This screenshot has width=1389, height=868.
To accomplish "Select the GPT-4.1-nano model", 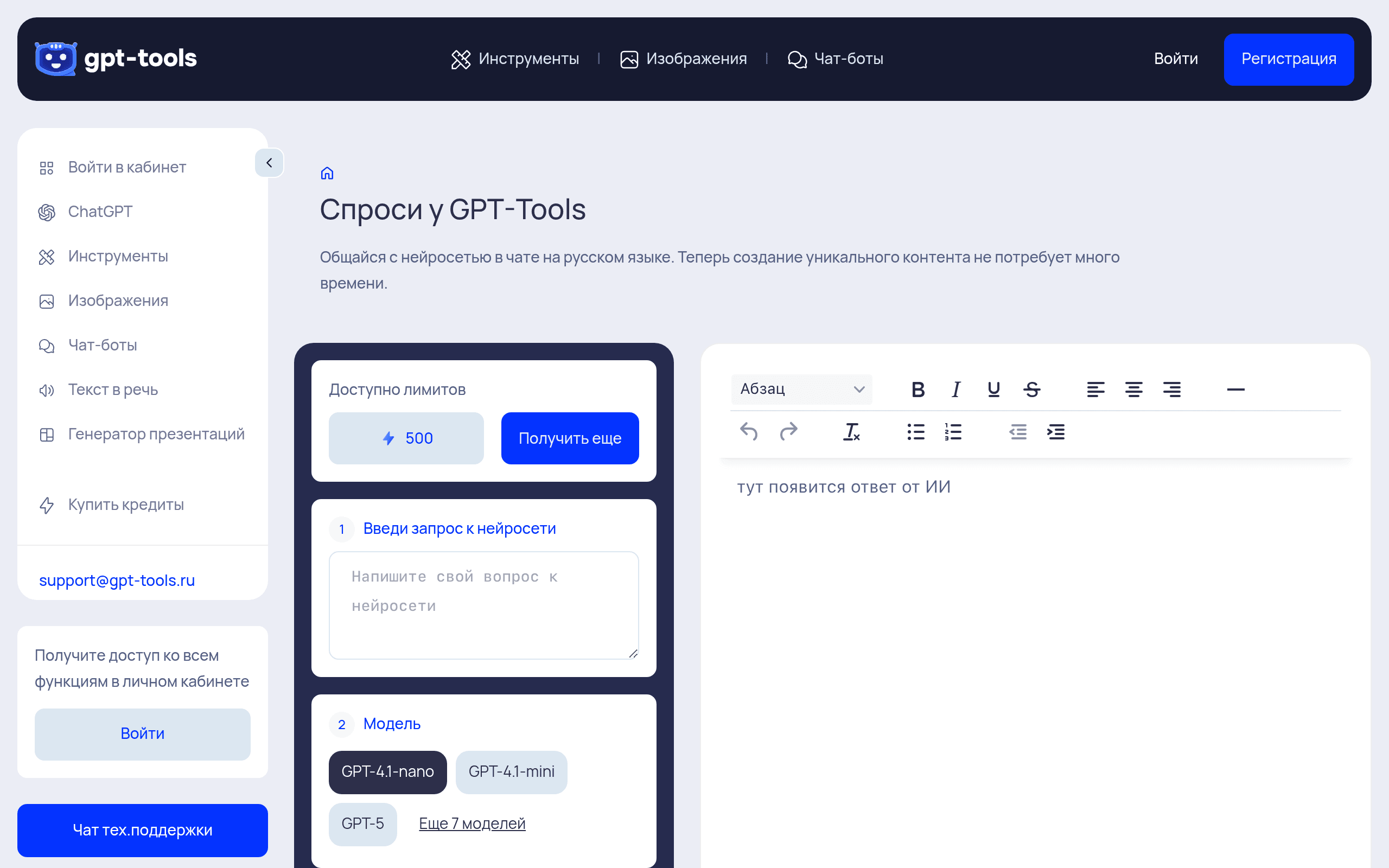I will coord(388,772).
